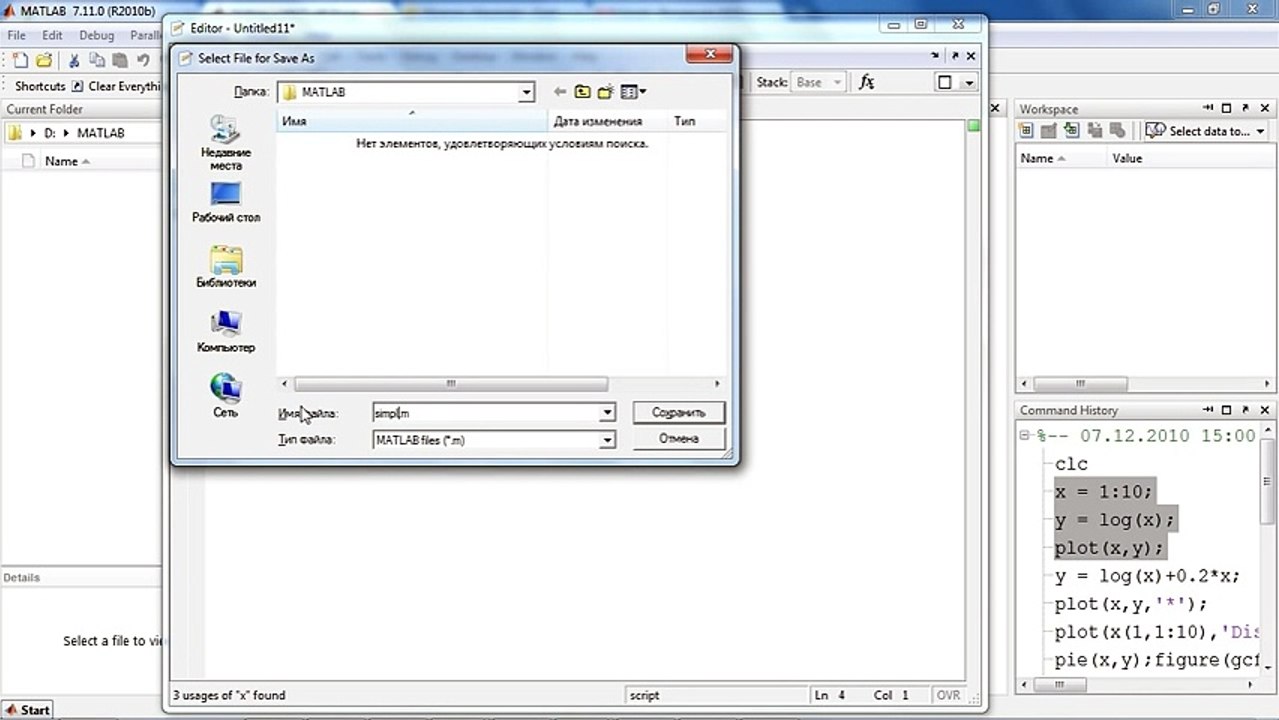Select 'plot(x,y);' line in Command History
This screenshot has width=1279, height=720.
[1110, 548]
